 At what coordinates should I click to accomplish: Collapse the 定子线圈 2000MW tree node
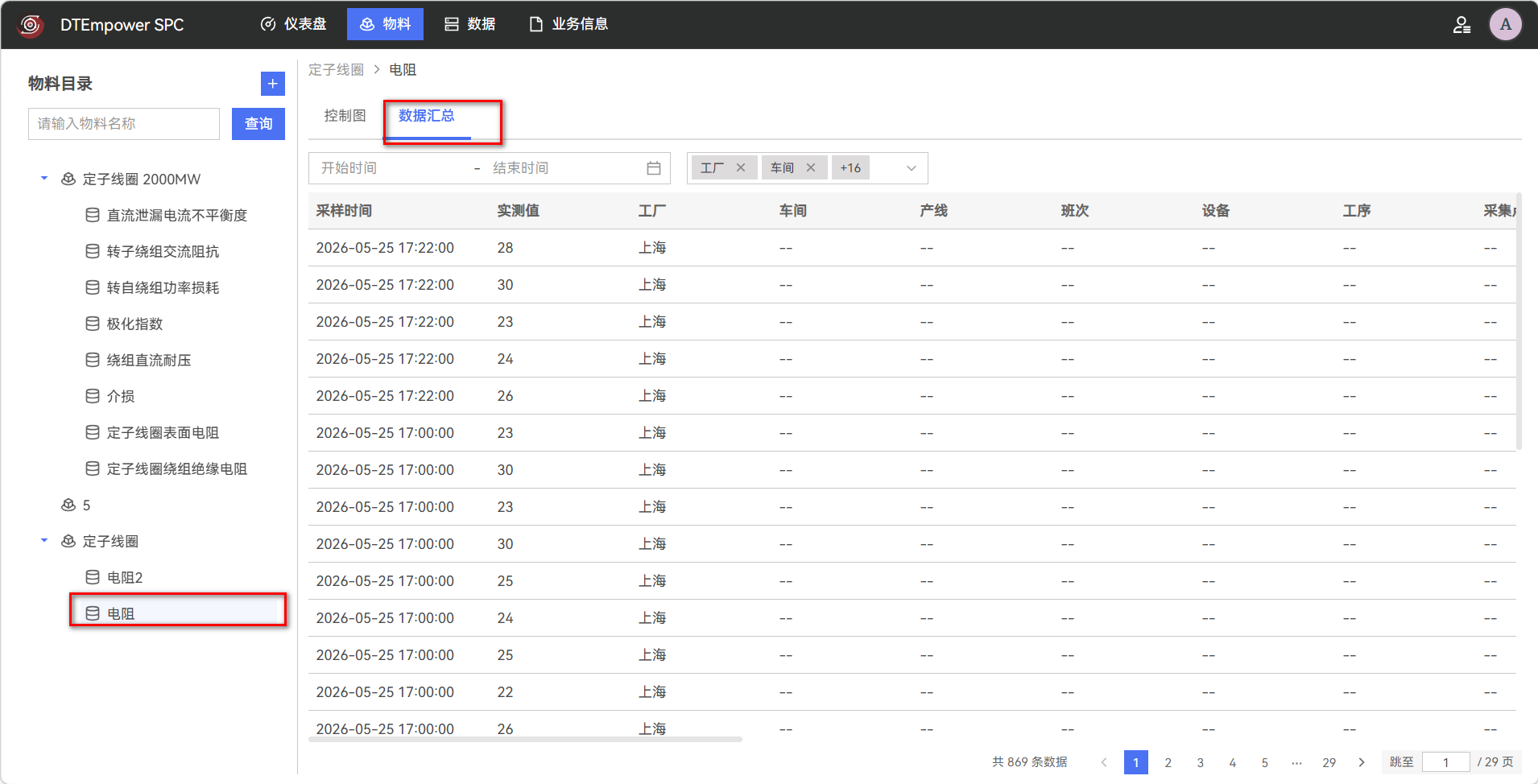point(44,179)
